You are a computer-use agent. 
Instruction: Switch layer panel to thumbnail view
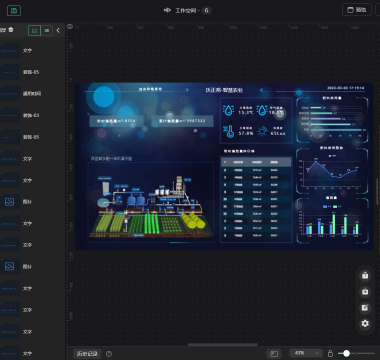point(34,30)
